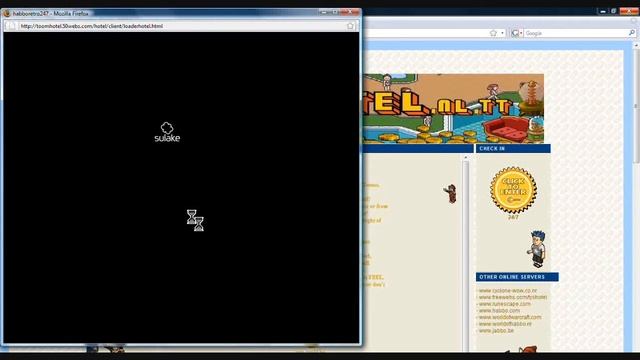
Task: Open the www.jabbo.be link
Action: [496, 331]
